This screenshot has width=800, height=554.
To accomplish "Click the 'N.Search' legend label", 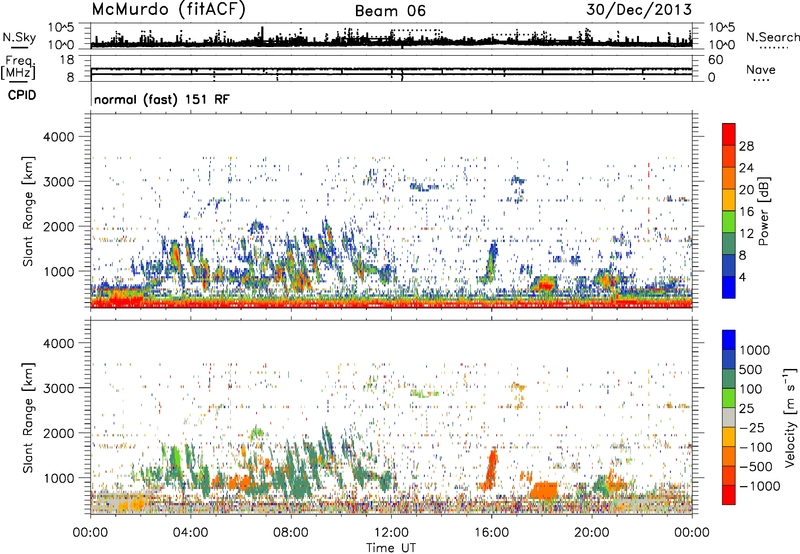I will coord(772,37).
